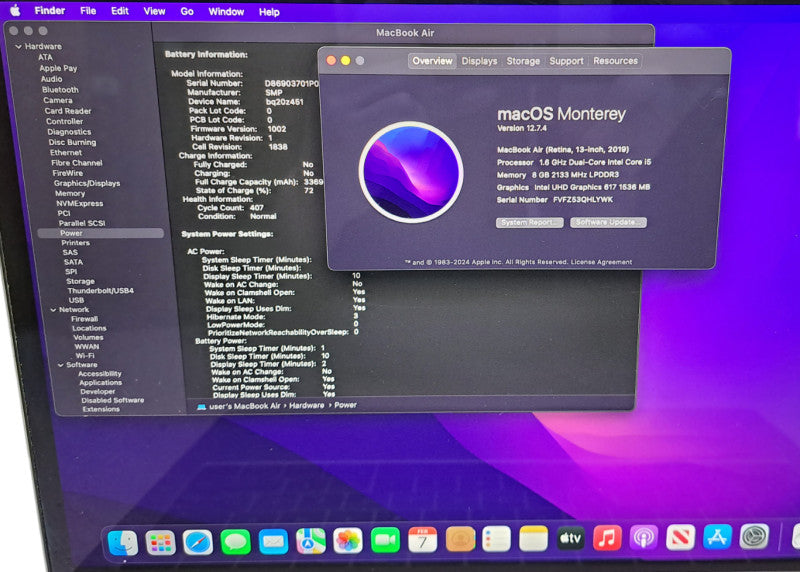Viewport: 800px width, 572px height.
Task: Switch to the Overview tab
Action: 432,61
